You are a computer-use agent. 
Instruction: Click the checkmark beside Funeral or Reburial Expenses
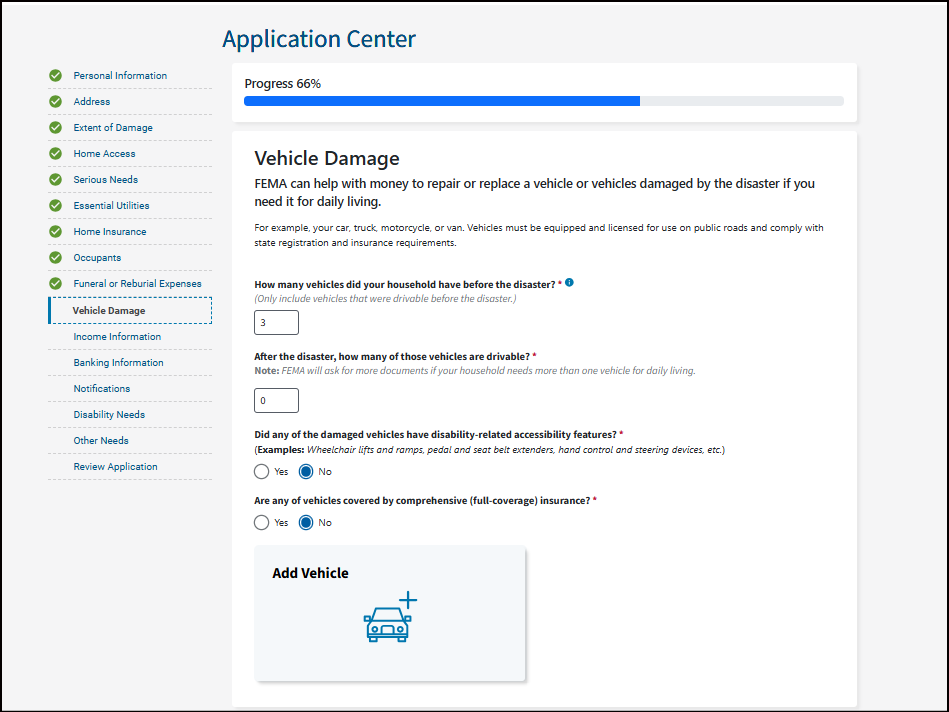click(56, 284)
